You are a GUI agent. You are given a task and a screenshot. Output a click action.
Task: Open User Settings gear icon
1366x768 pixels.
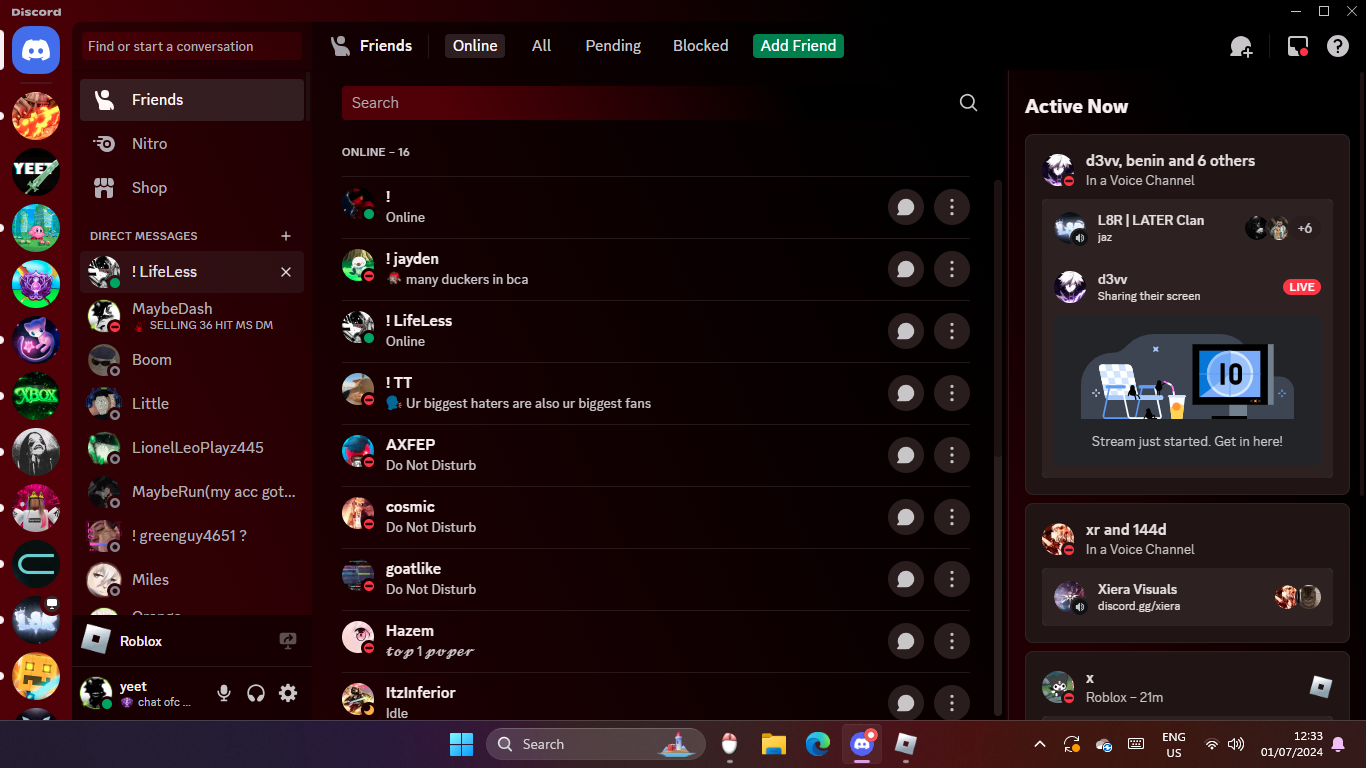[288, 693]
